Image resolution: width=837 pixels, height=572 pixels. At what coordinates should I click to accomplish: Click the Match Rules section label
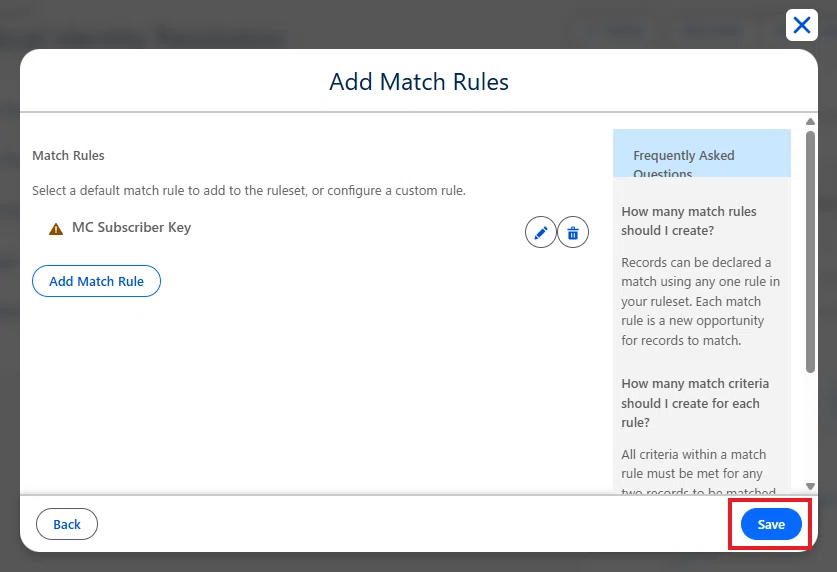point(68,155)
